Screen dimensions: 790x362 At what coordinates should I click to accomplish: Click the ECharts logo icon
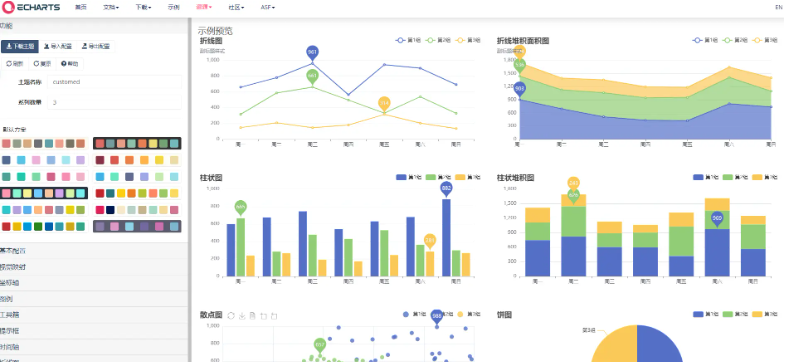tap(8, 8)
